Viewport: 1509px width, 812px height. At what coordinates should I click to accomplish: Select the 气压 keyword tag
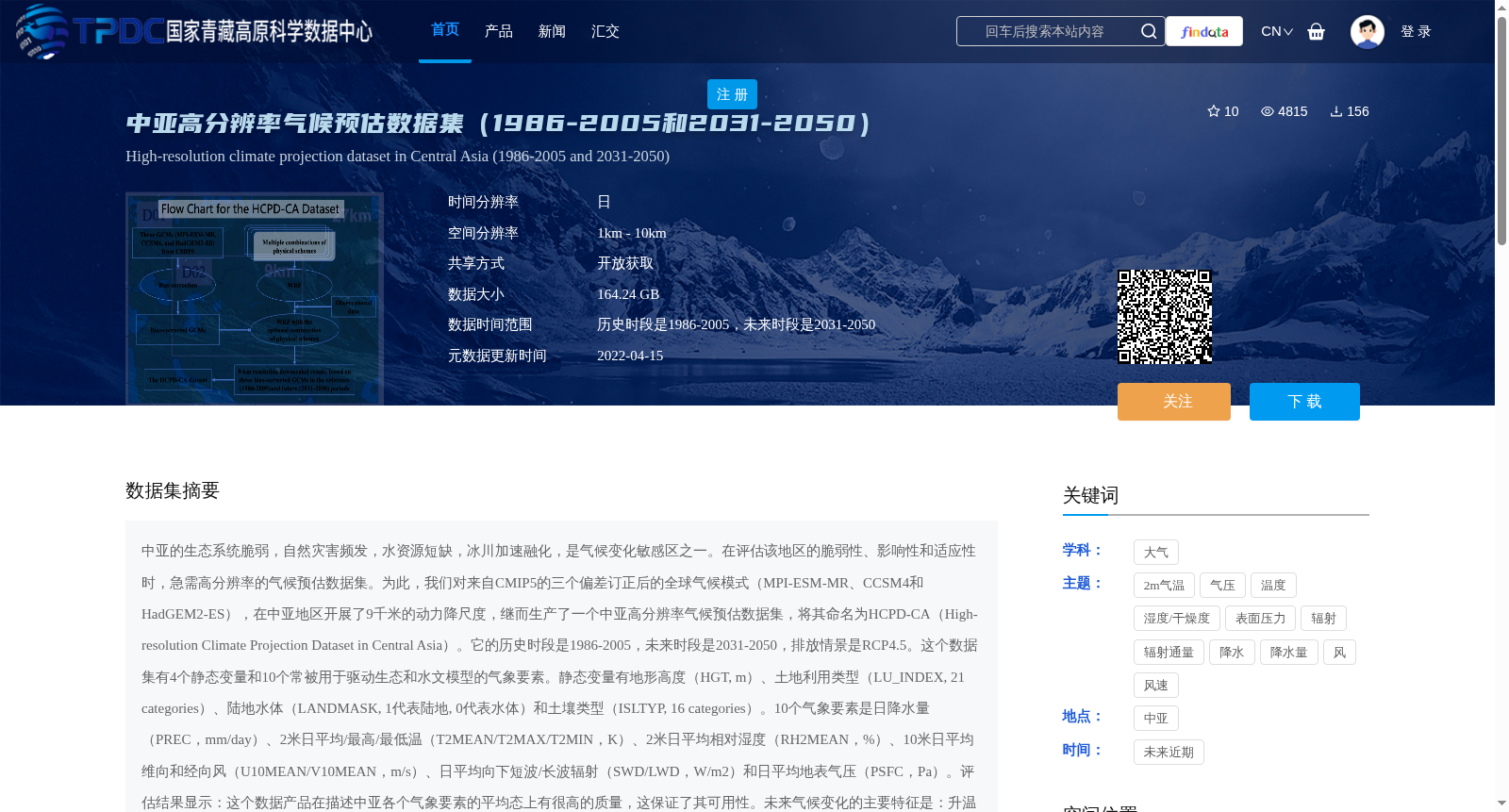[x=1222, y=586]
